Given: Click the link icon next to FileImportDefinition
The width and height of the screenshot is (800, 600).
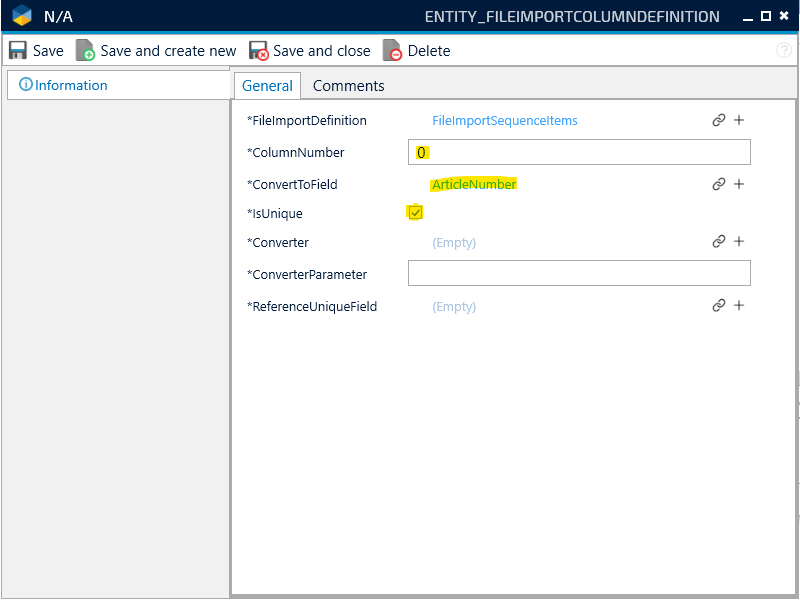Looking at the screenshot, I should coord(718,120).
